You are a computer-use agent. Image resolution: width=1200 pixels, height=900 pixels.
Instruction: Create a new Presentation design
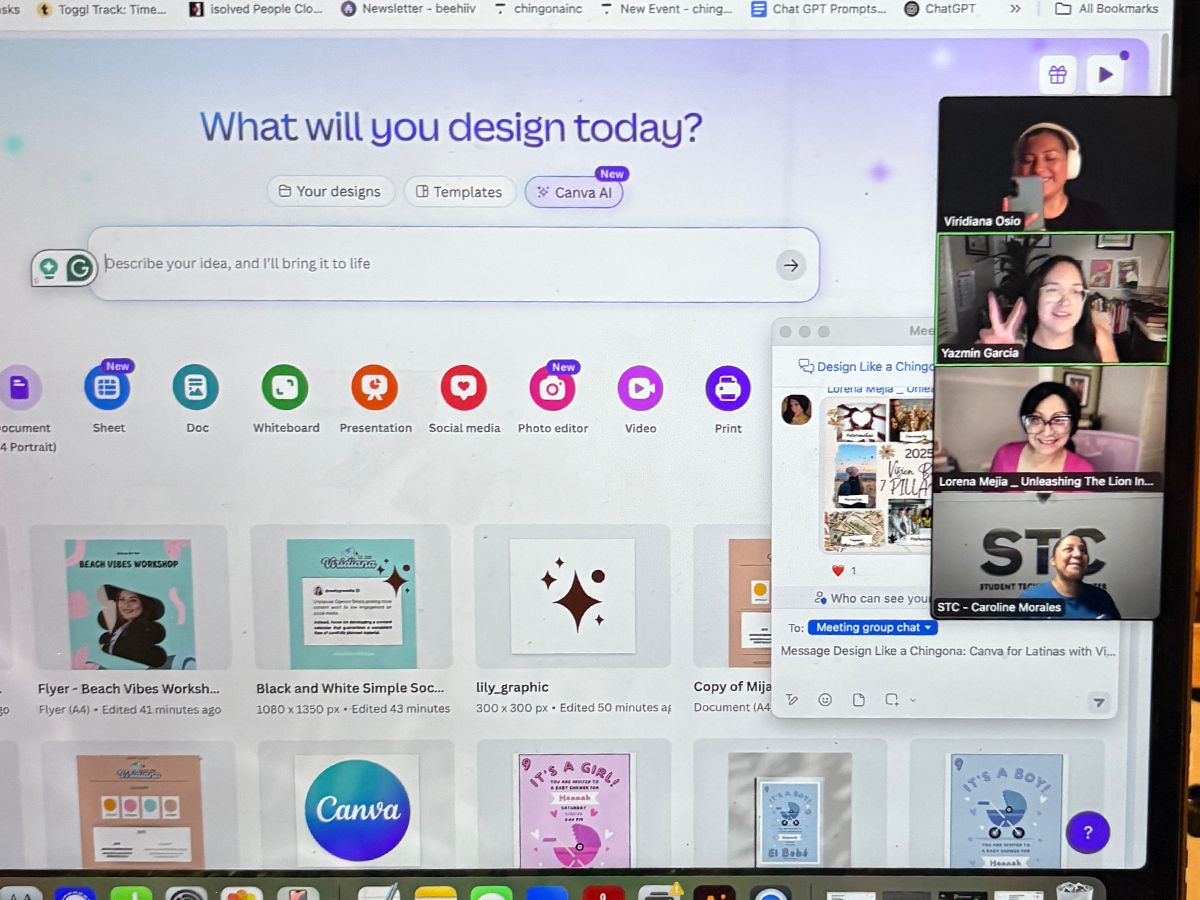(x=374, y=388)
